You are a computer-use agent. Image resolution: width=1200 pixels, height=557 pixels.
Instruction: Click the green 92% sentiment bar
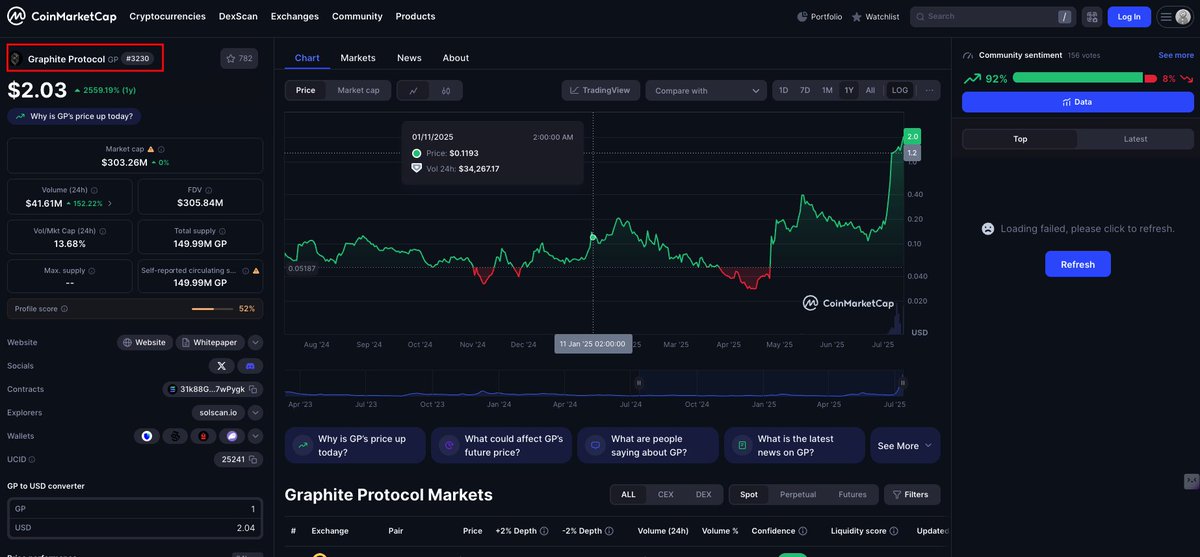1077,78
